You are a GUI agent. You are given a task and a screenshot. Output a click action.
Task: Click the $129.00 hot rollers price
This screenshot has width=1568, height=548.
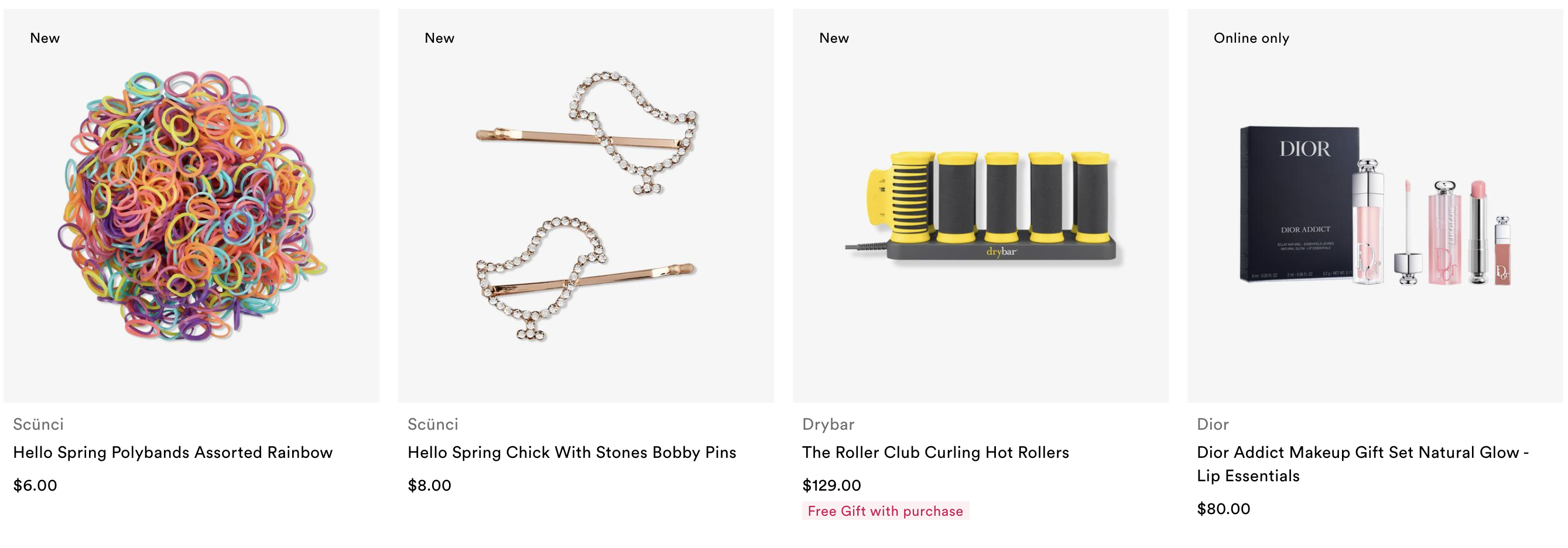click(x=831, y=485)
